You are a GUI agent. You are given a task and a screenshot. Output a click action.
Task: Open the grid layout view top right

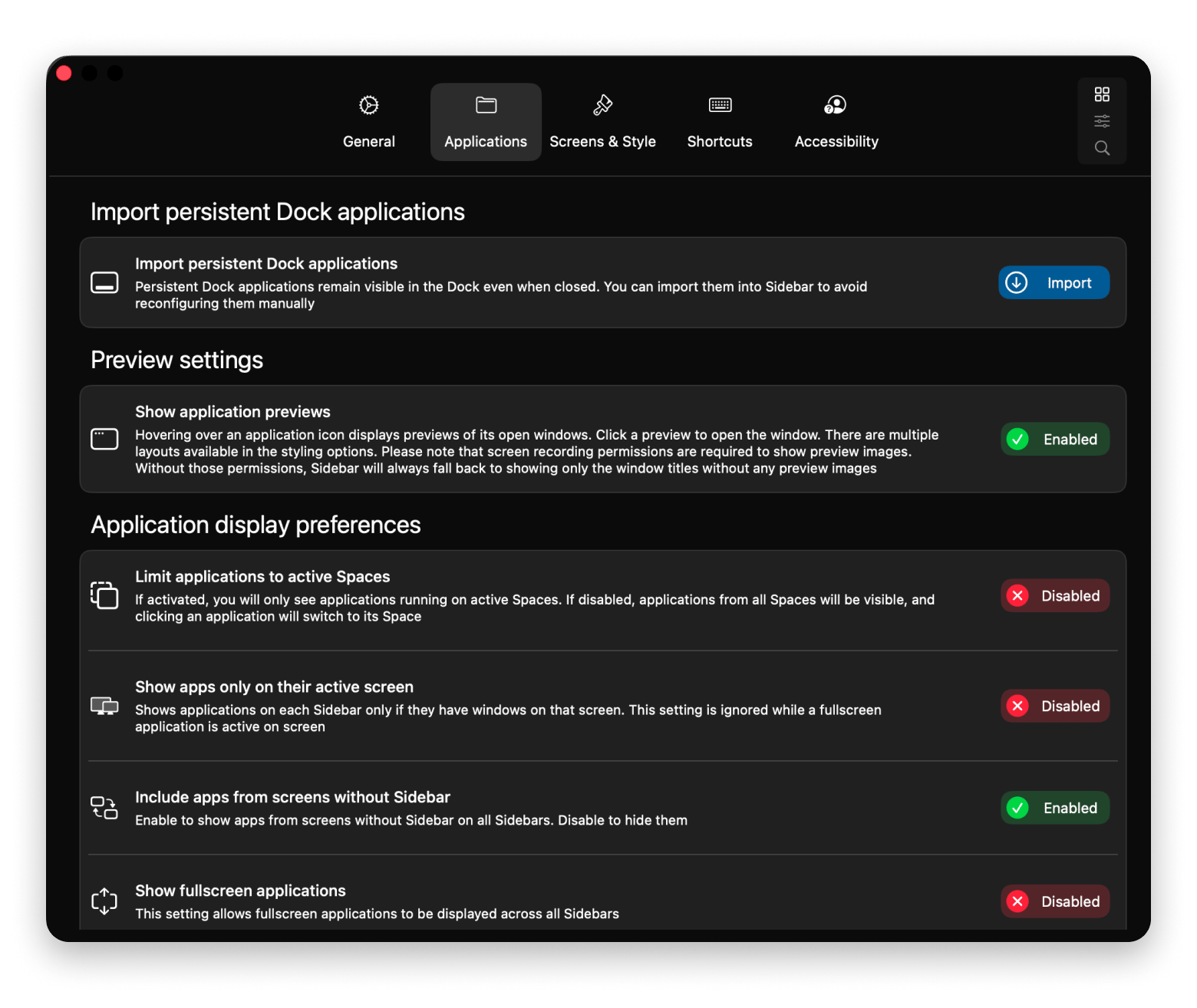tap(1102, 94)
